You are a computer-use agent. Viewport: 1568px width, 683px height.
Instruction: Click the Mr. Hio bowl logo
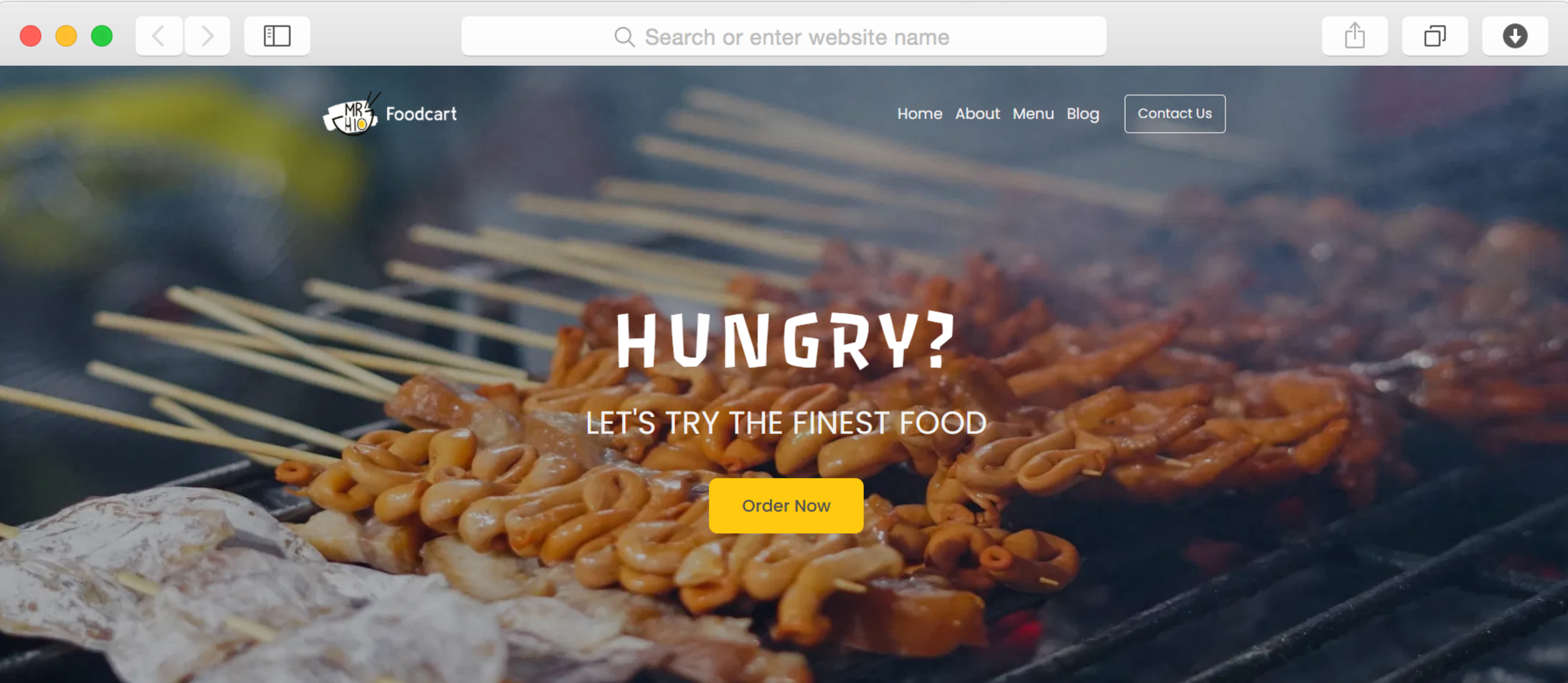tap(351, 114)
